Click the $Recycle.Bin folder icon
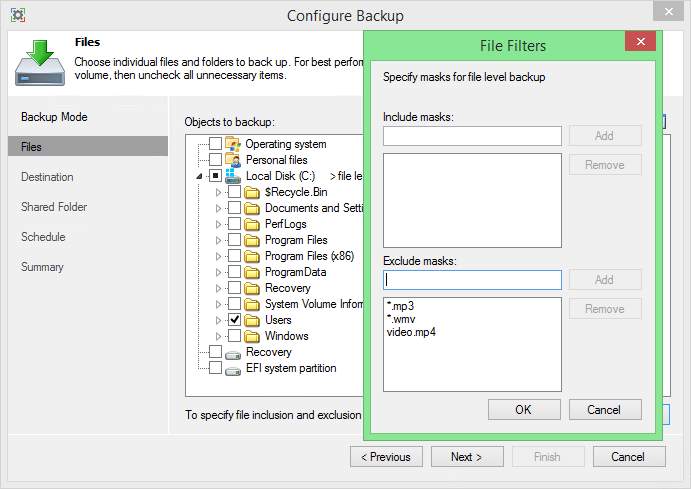The image size is (691, 489). [x=252, y=193]
